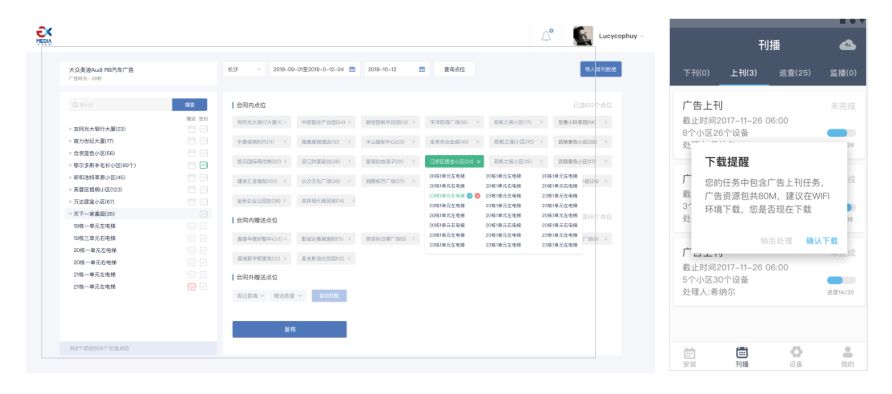Open the Lucycophuy user menu arrow
The height and width of the screenshot is (394, 892).
coord(643,36)
